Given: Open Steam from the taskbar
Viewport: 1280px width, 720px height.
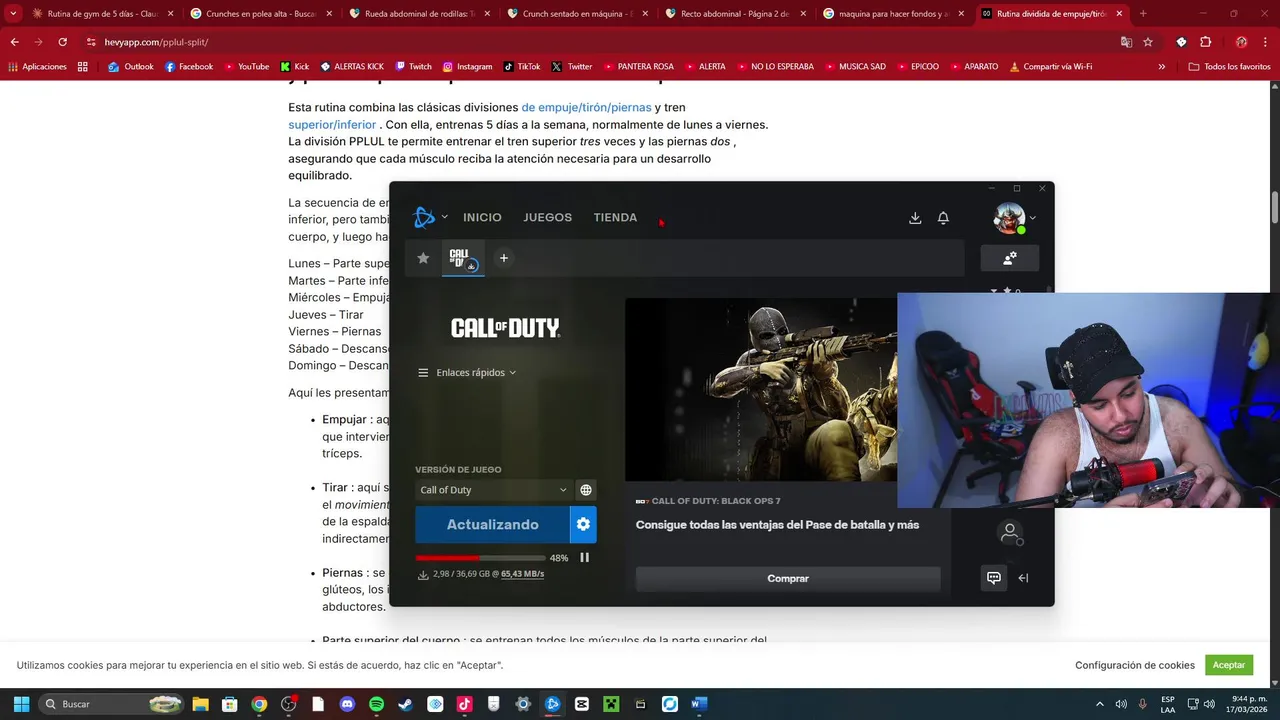Looking at the screenshot, I should 405,704.
